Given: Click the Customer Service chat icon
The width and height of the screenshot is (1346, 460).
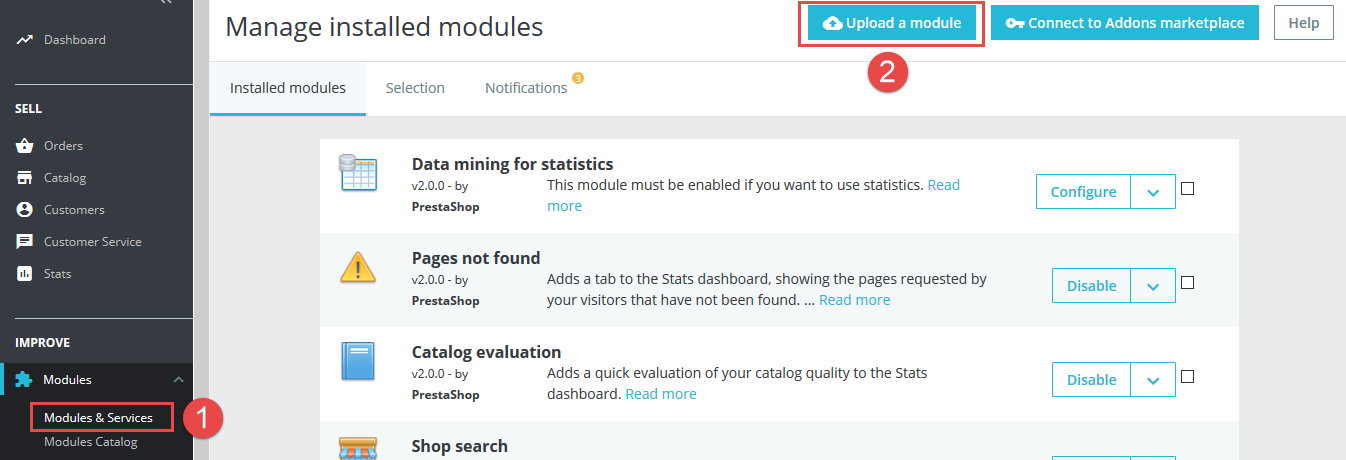Looking at the screenshot, I should 25,242.
